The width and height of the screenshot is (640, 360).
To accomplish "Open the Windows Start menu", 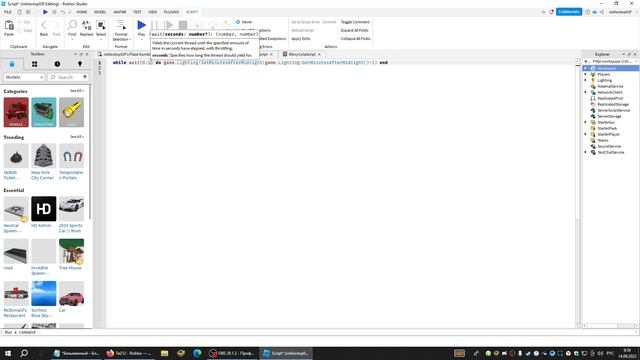I will (8, 353).
